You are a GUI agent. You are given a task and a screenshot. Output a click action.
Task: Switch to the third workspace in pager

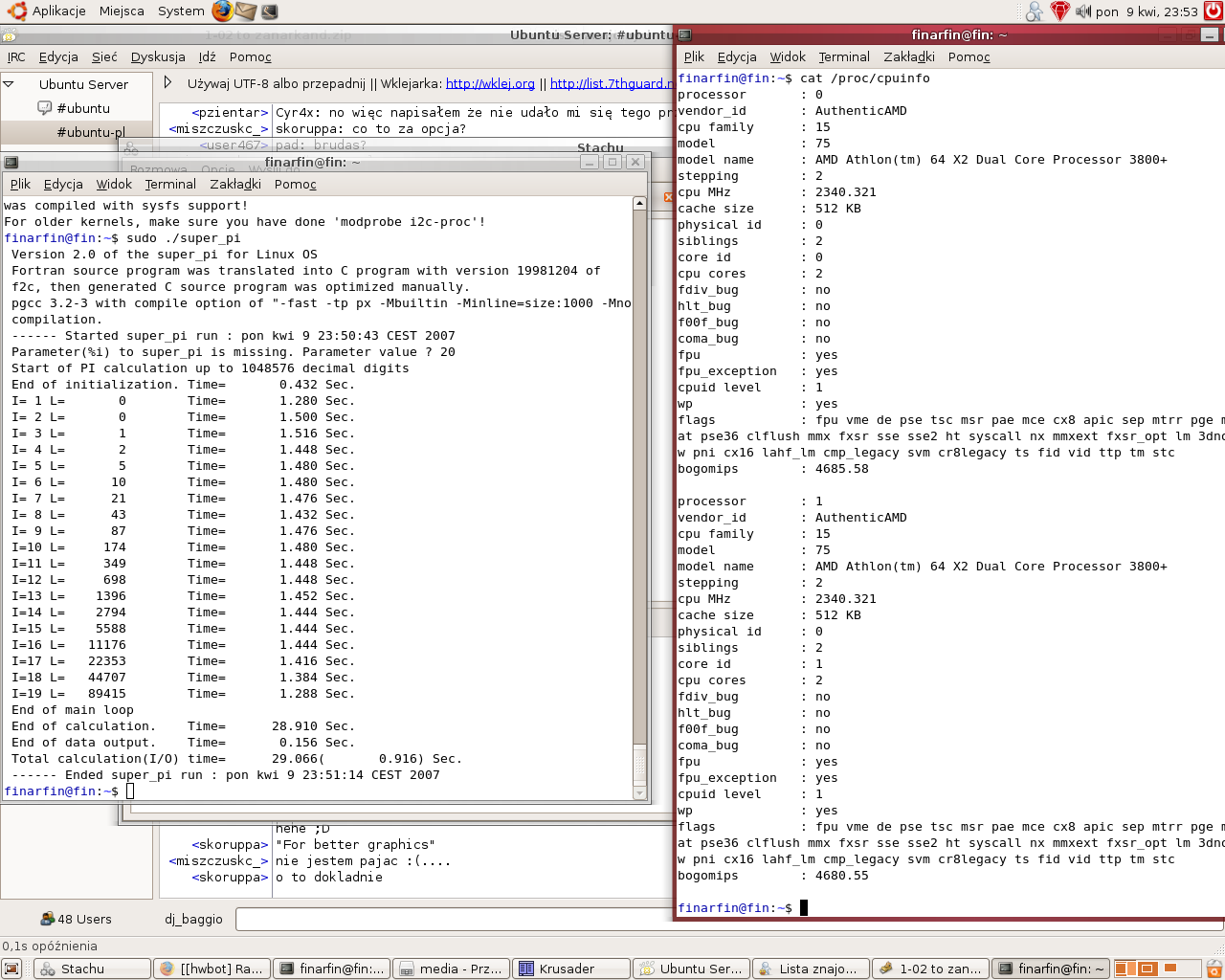point(1169,969)
